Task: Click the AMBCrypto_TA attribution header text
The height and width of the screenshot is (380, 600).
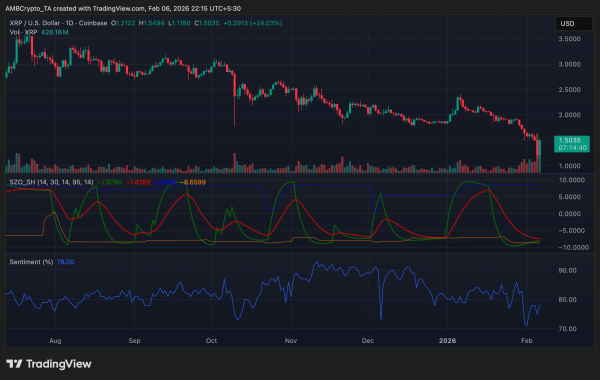Action: 123,8
